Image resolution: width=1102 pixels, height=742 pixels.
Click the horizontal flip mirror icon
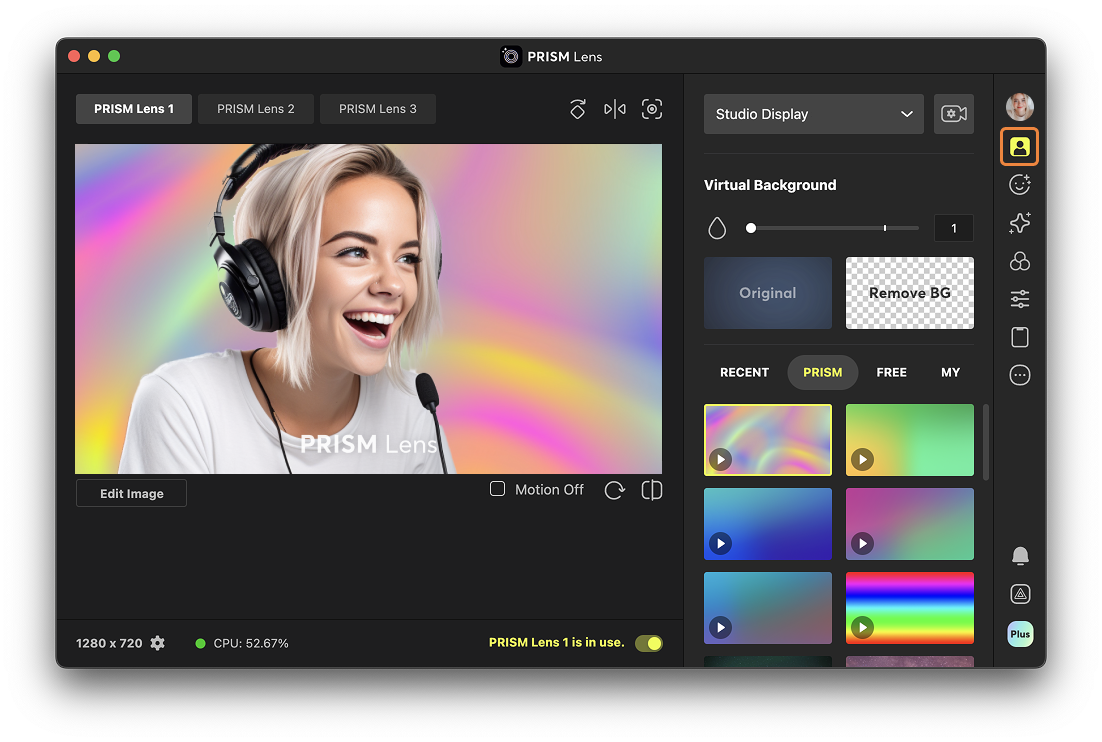tap(615, 109)
